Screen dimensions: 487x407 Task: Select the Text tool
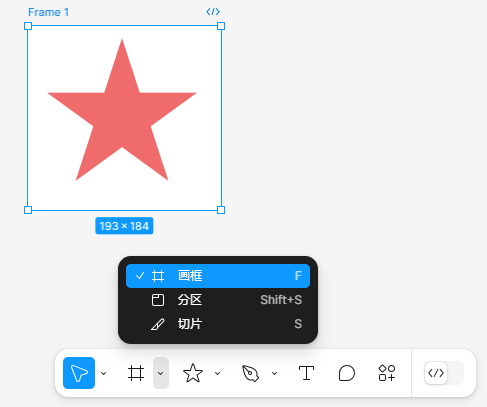[x=306, y=373]
